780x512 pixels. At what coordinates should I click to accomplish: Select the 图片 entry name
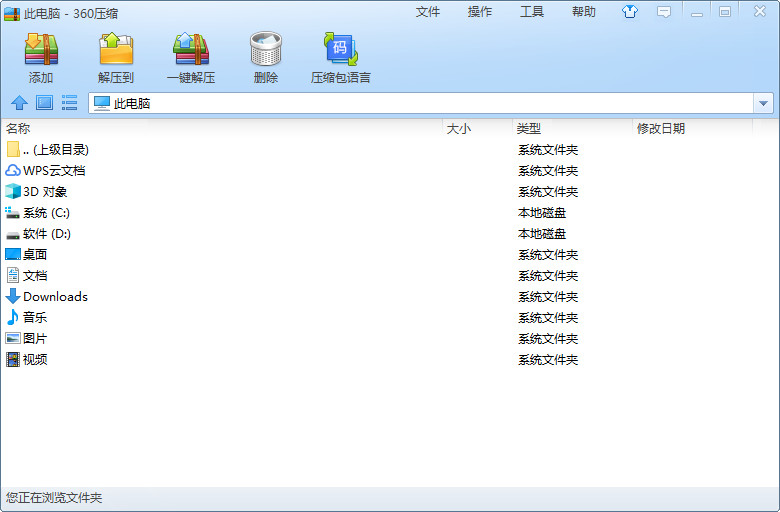(35, 338)
